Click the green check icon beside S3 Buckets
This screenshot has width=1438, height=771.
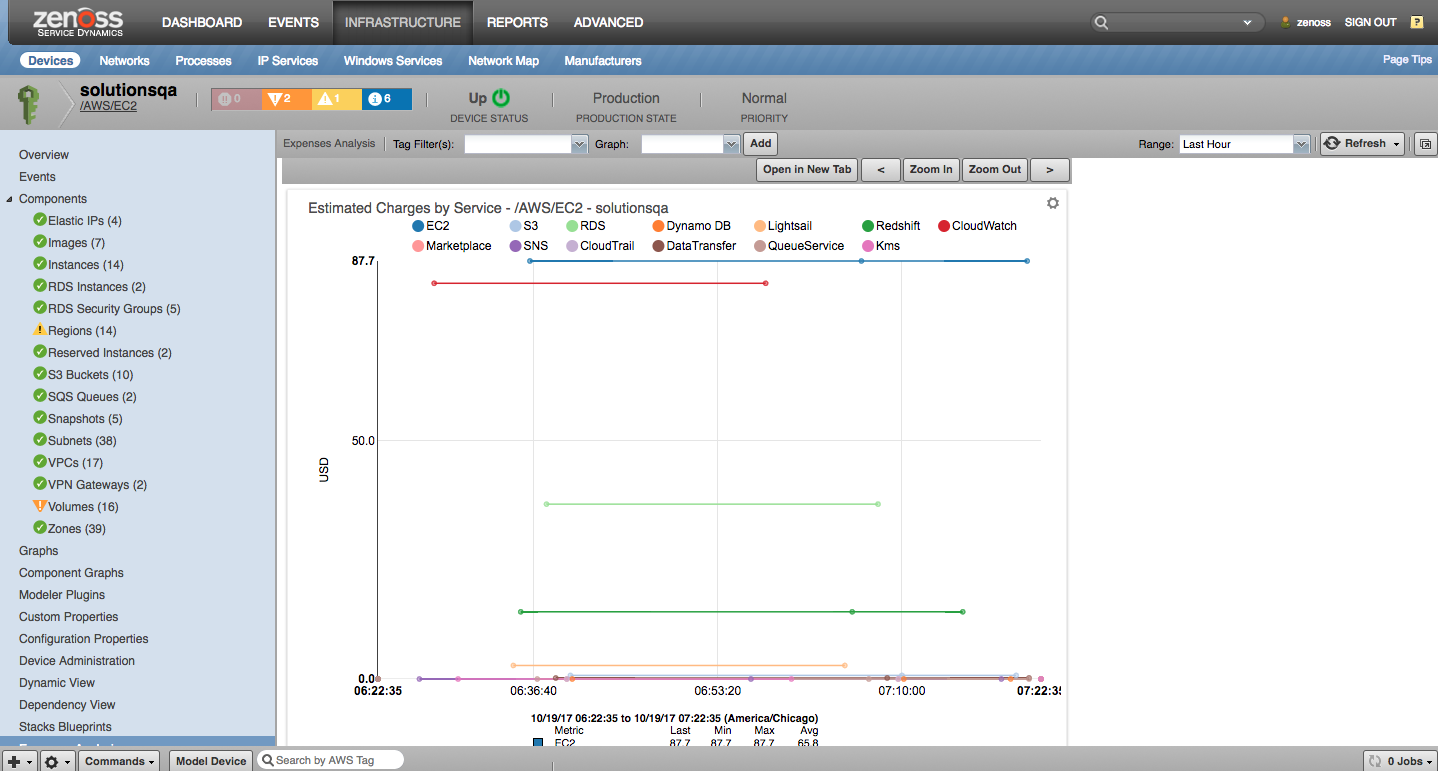point(40,374)
